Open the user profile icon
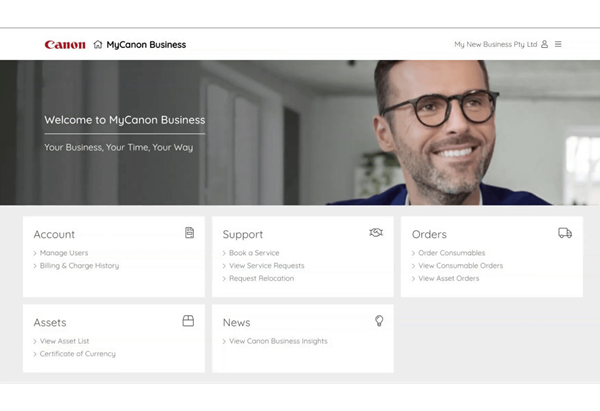 click(x=545, y=44)
